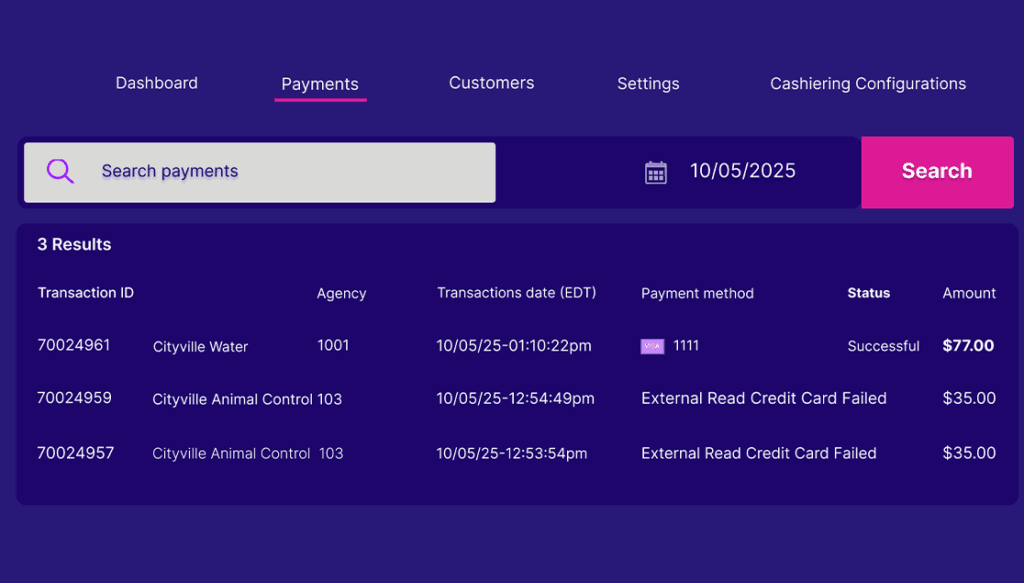Click the Status column header
1024x583 pixels.
click(868, 293)
